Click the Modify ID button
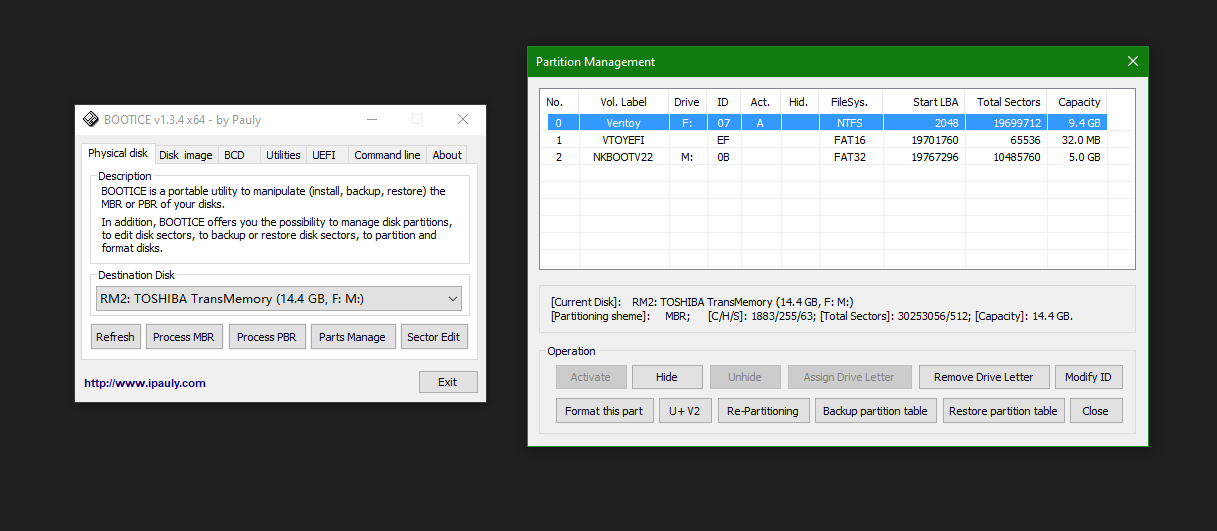Viewport: 1217px width, 531px height. click(1088, 377)
